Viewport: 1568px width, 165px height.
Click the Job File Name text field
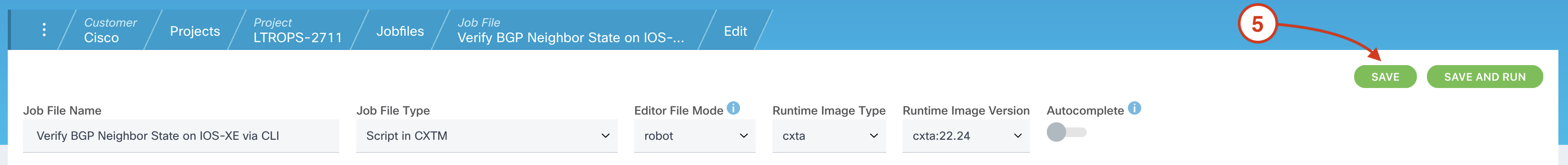181,136
